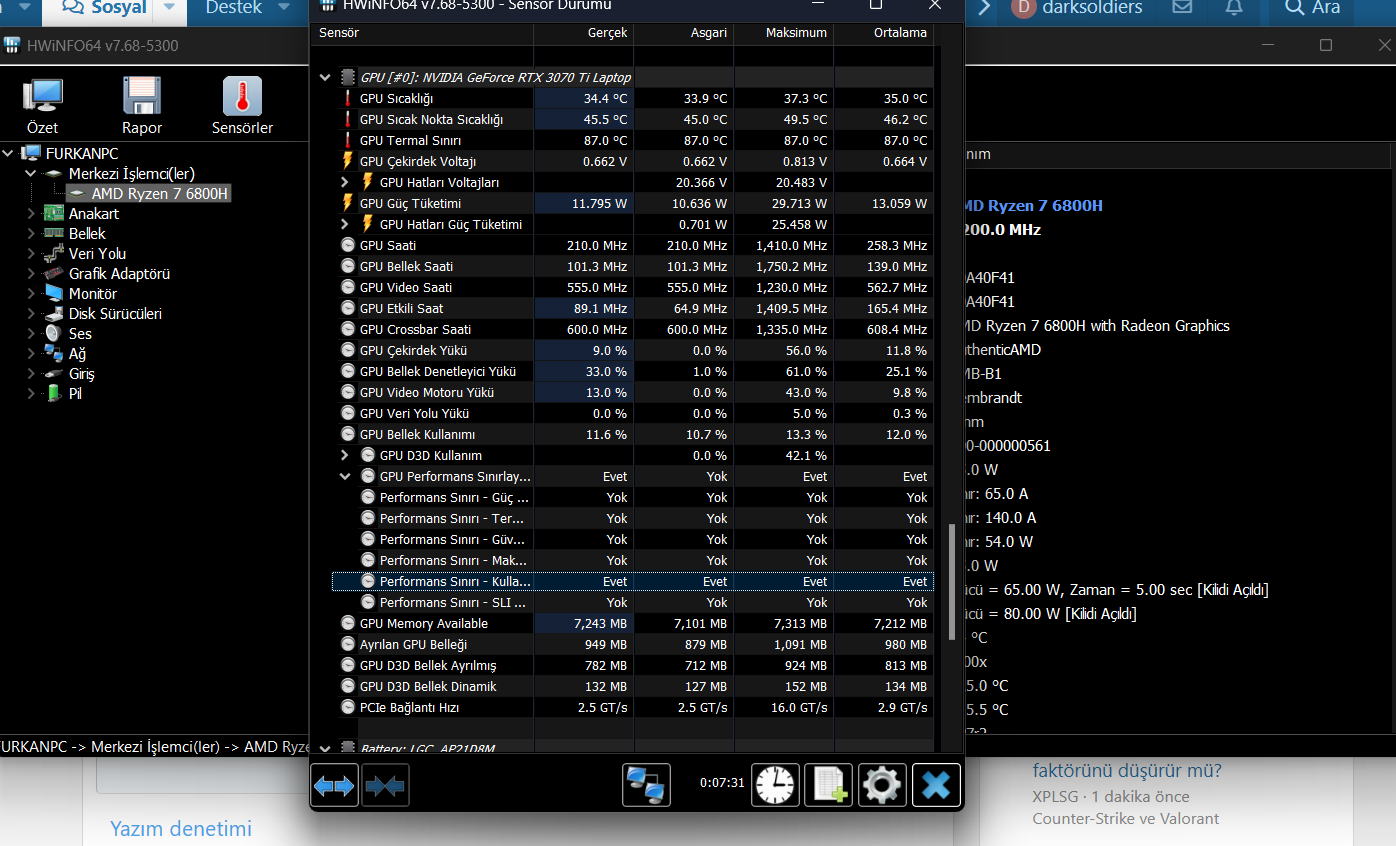Select the GPU Sıcak Nokta Sıcaklığı row label
This screenshot has width=1396, height=846.
[x=432, y=119]
